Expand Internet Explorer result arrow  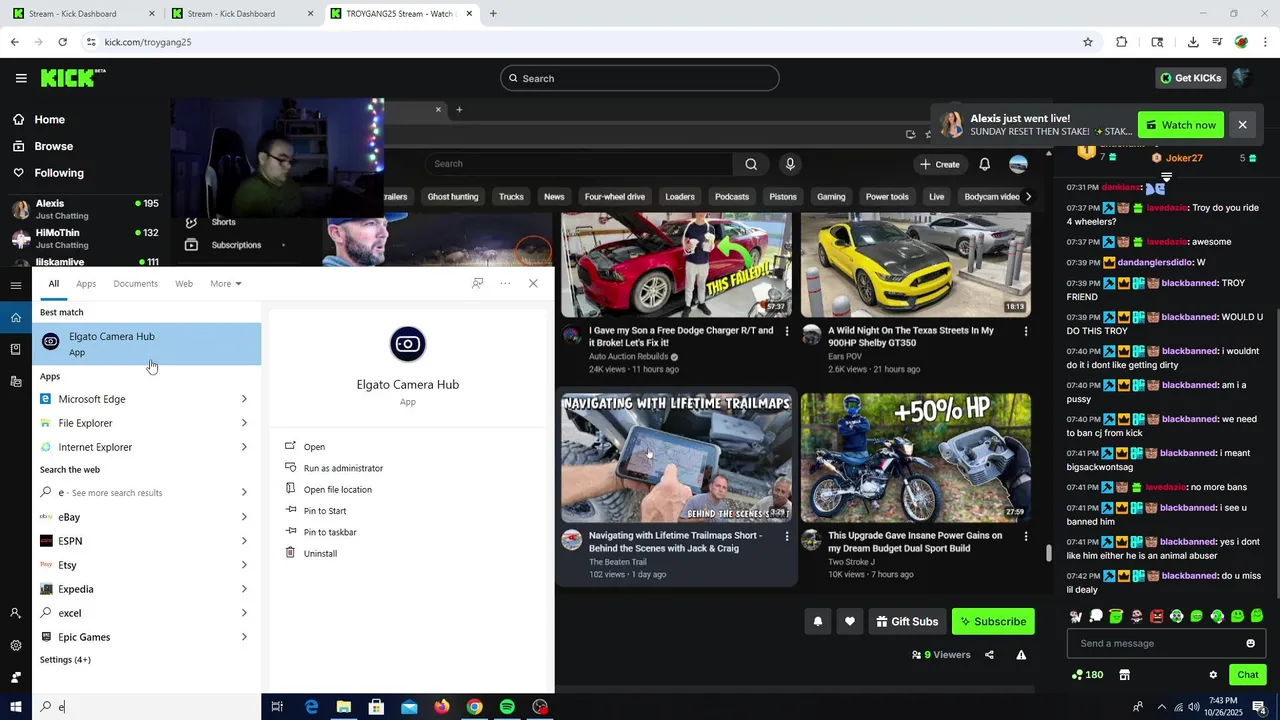tap(244, 447)
